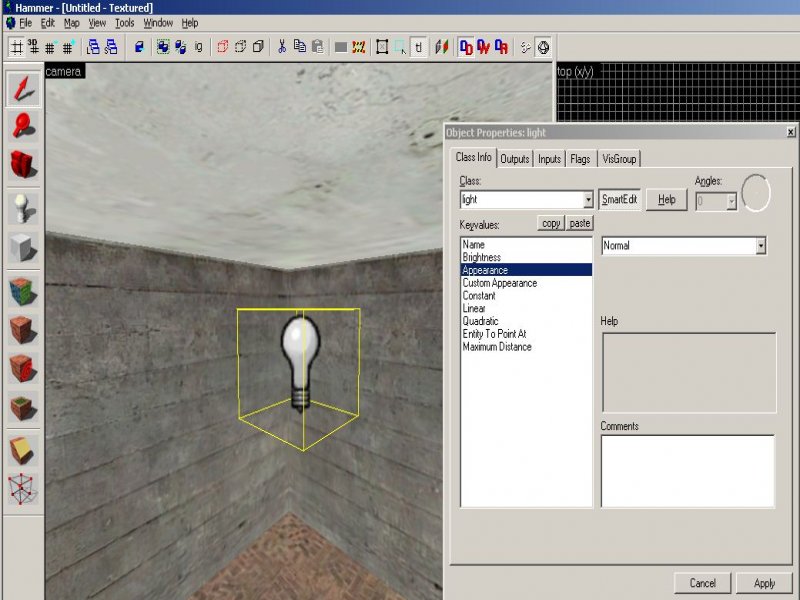Viewport: 800px width, 600px height.
Task: Open the Vertex tool wireframe icon
Action: click(23, 490)
